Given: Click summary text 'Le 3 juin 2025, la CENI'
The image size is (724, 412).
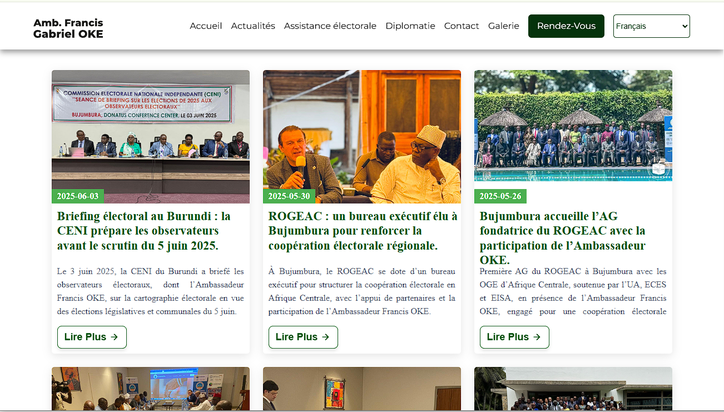Looking at the screenshot, I should 151,291.
